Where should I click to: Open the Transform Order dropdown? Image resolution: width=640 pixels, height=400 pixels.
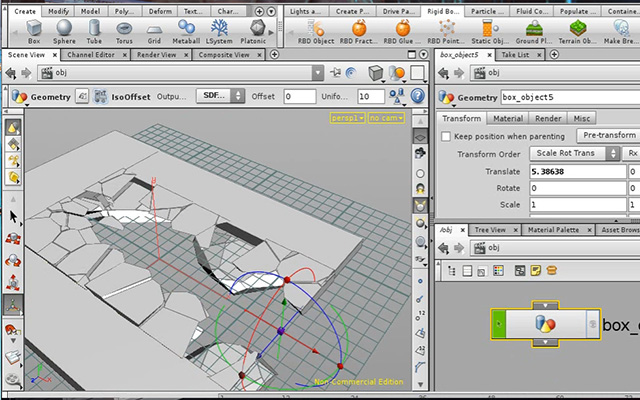(574, 153)
